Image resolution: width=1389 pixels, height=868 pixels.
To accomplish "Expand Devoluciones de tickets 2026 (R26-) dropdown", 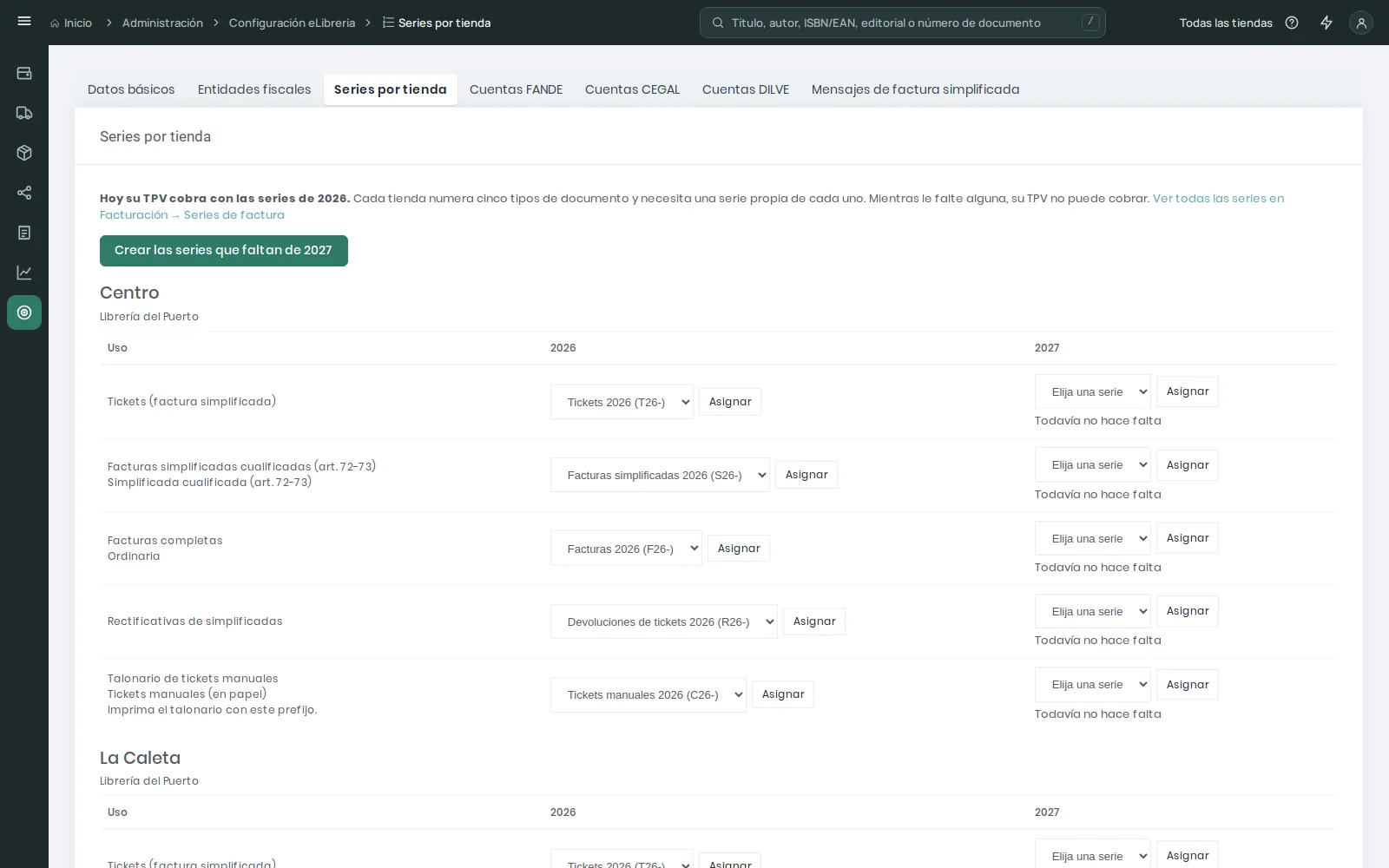I will tap(664, 621).
